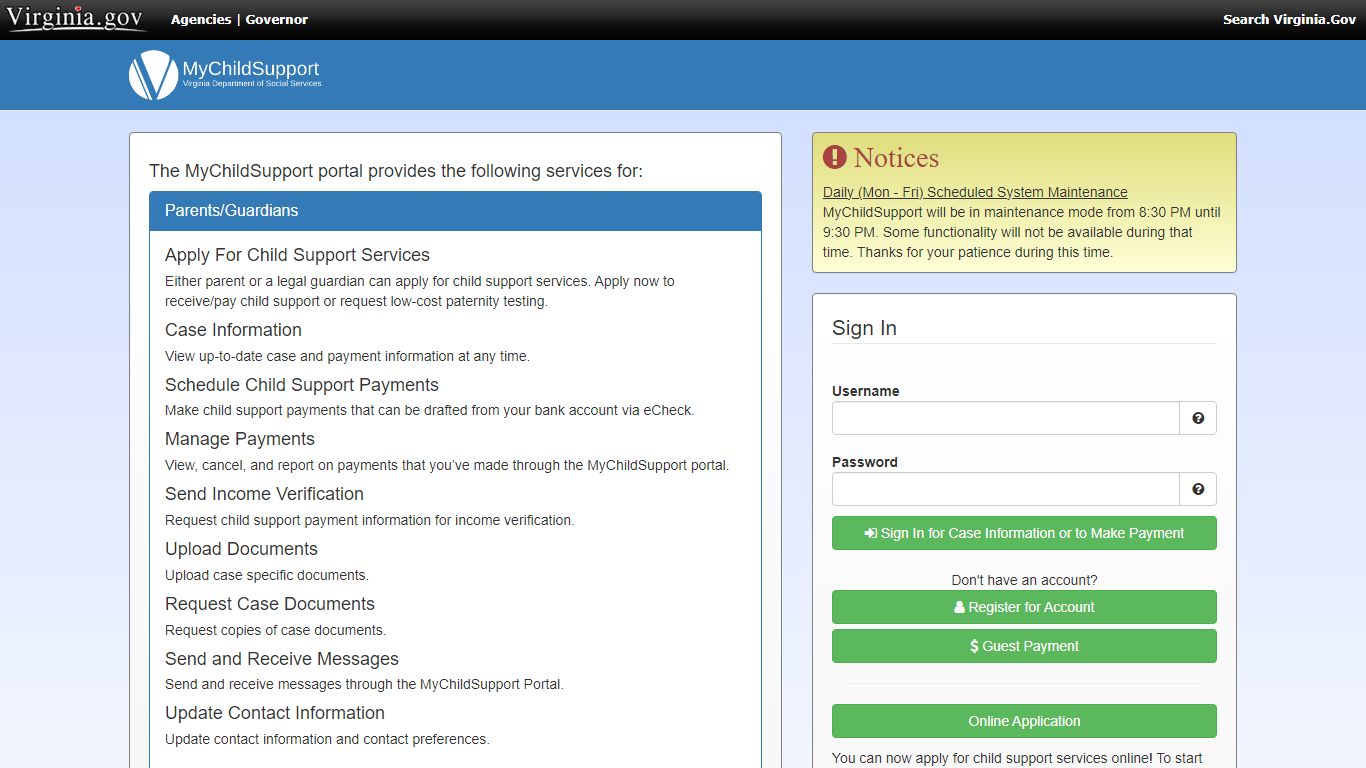Open the MyChildSupport logo home link
This screenshot has height=768, width=1366.
pos(225,75)
